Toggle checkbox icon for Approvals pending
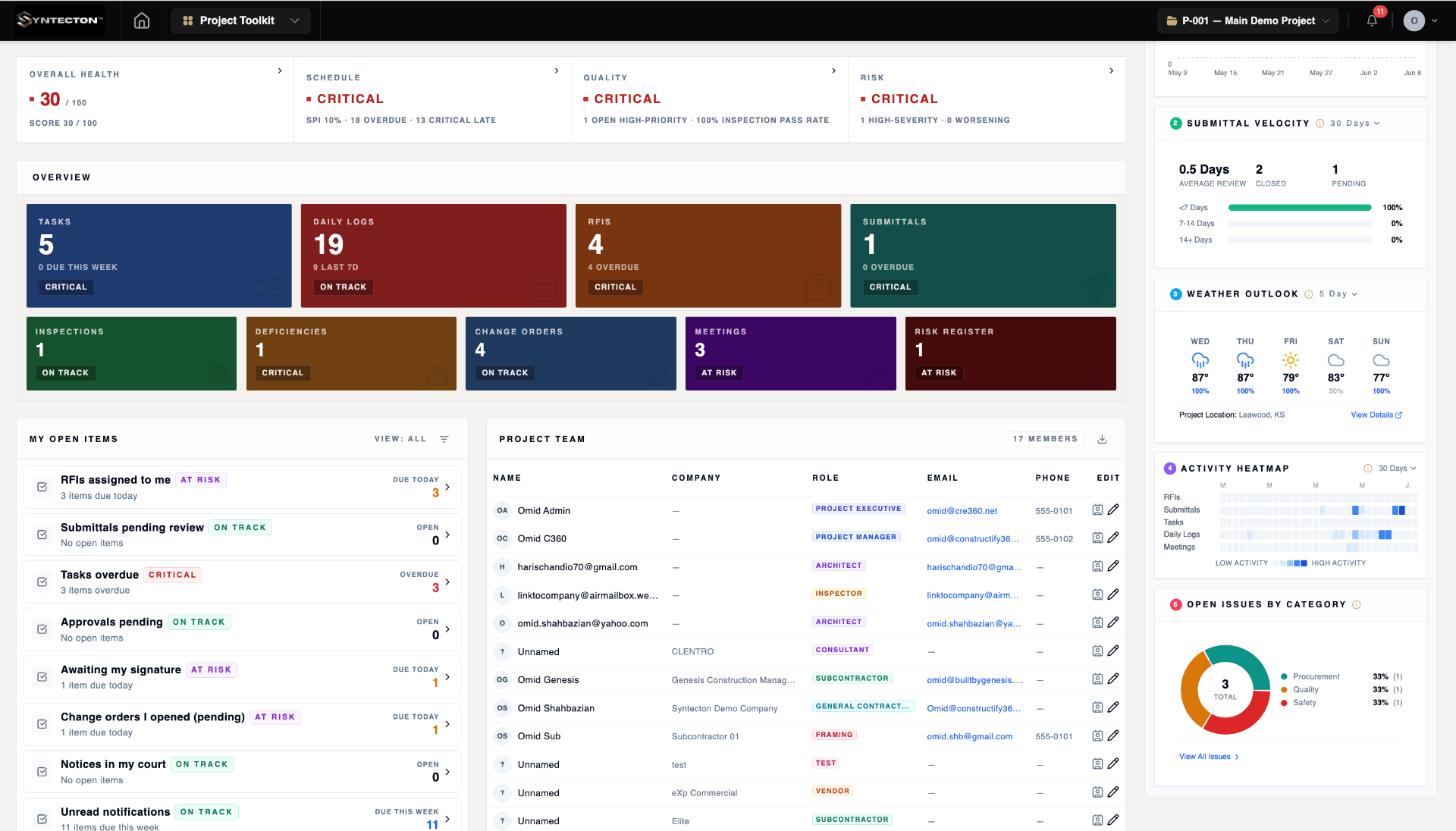The image size is (1456, 831). pyautogui.click(x=42, y=629)
